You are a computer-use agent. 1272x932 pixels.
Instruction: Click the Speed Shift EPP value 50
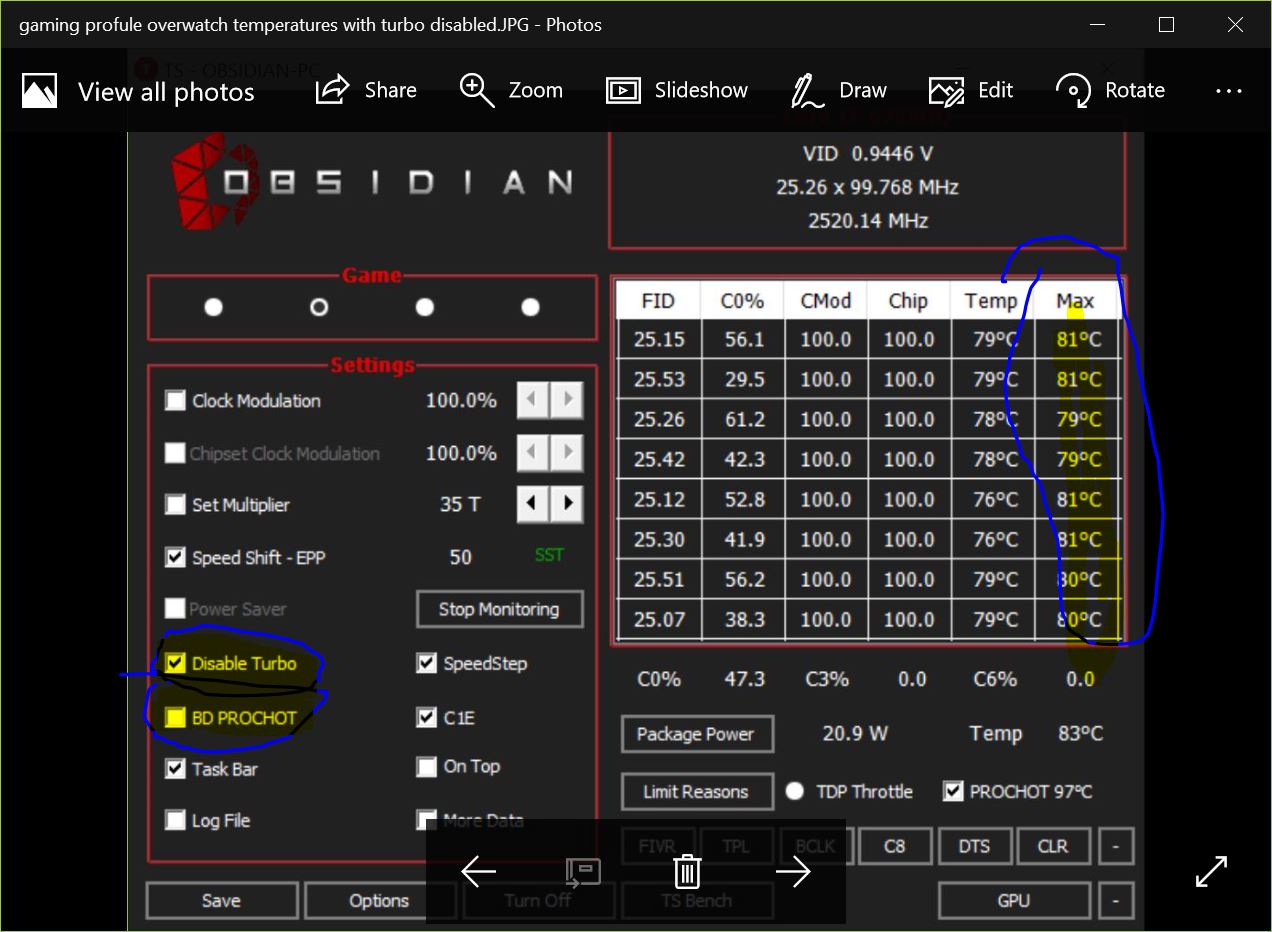tap(460, 557)
